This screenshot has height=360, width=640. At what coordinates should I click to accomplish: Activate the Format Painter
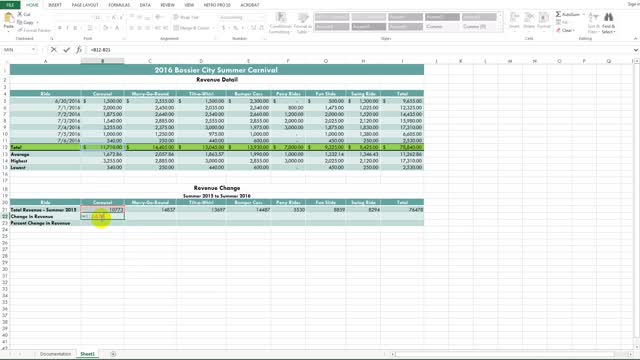pos(34,30)
